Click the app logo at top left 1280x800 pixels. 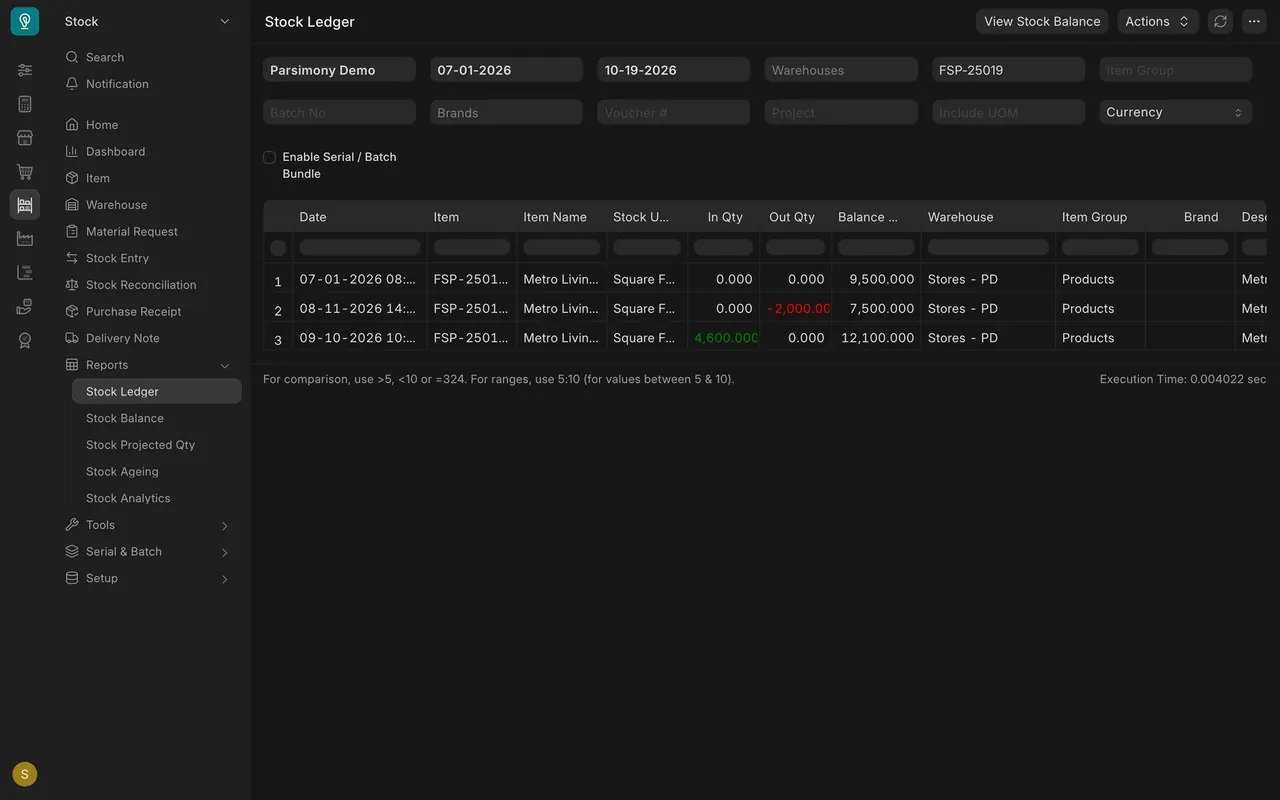(x=25, y=21)
